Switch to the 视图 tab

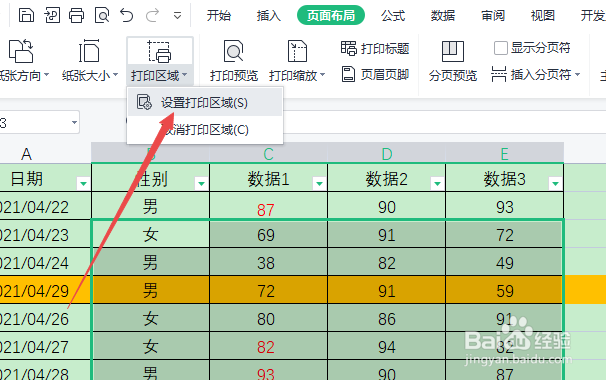click(x=543, y=15)
